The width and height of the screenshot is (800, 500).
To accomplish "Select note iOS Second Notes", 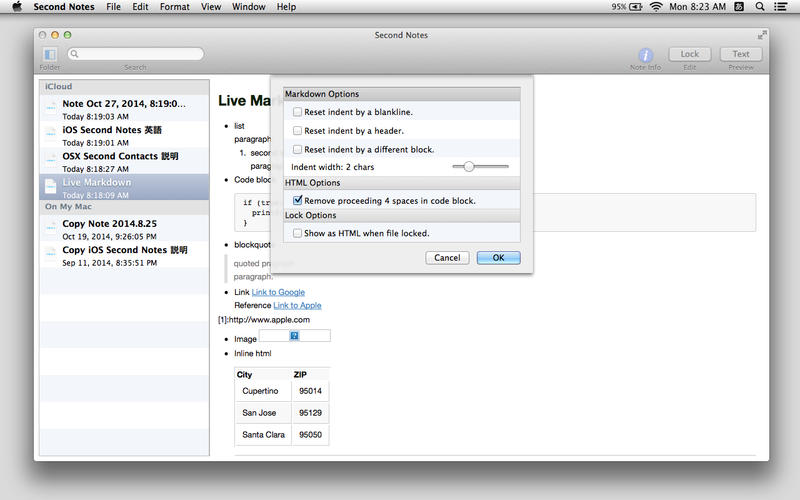I will 124,135.
